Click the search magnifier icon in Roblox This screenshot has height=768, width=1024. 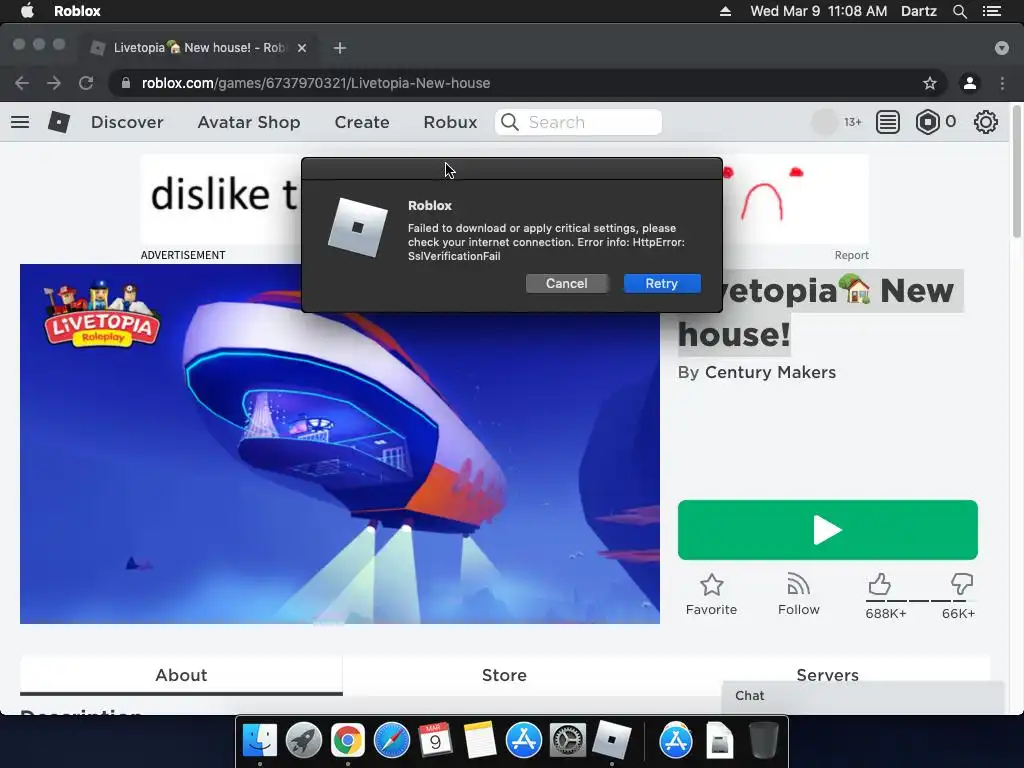tap(510, 122)
